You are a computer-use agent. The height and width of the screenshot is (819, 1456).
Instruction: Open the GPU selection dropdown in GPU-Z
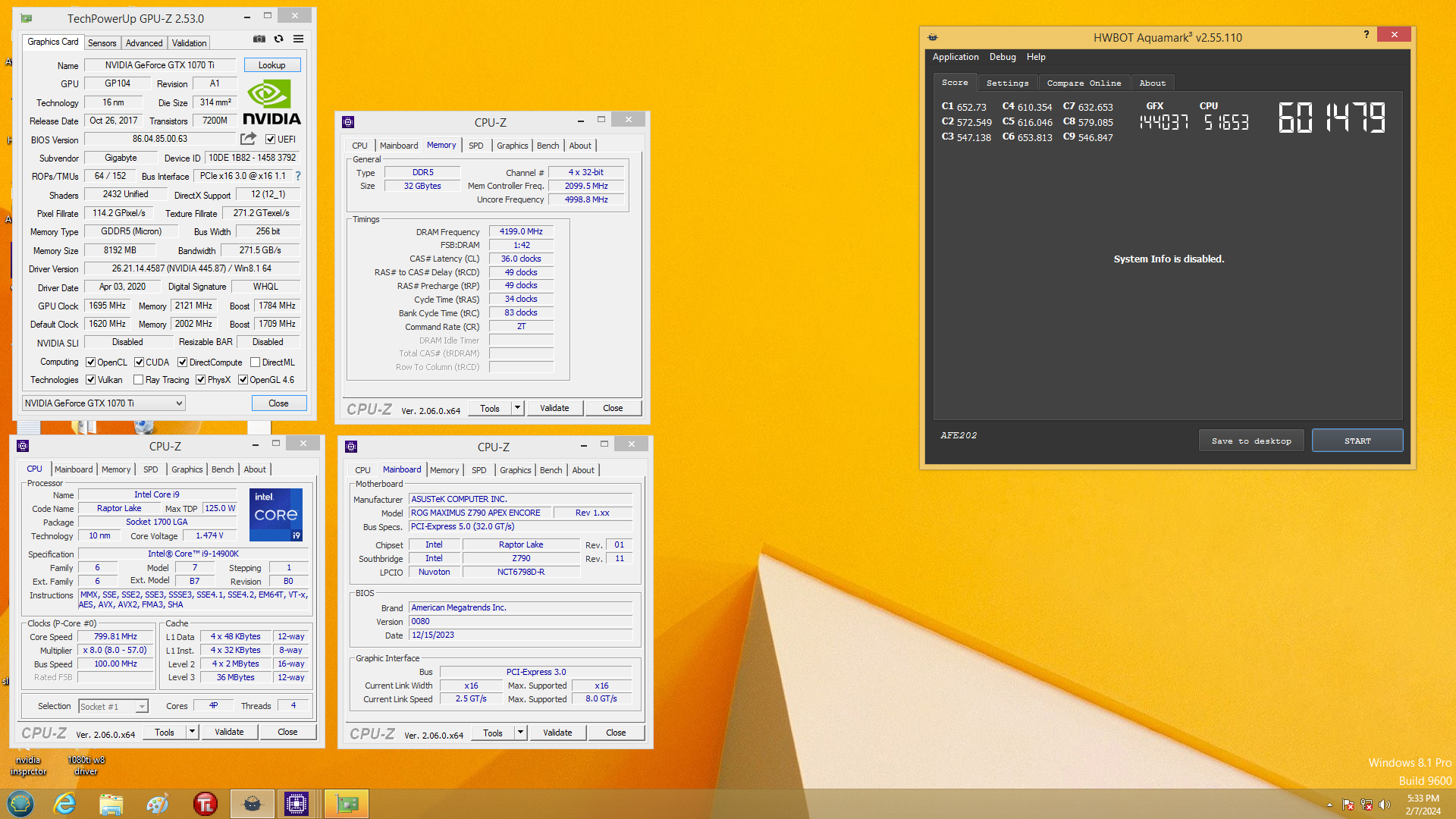pos(104,403)
